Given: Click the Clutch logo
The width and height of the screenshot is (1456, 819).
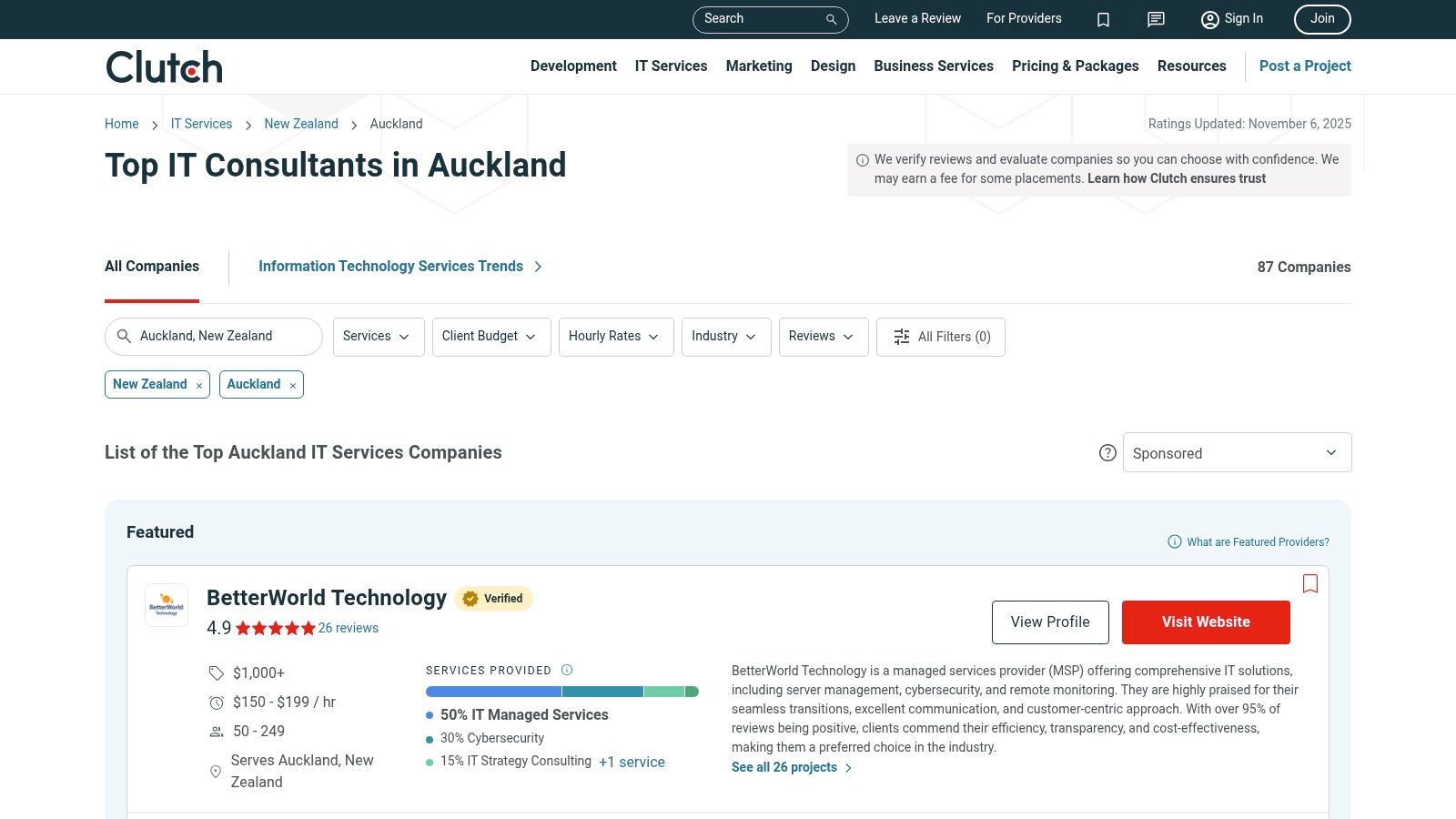Looking at the screenshot, I should coord(163,66).
